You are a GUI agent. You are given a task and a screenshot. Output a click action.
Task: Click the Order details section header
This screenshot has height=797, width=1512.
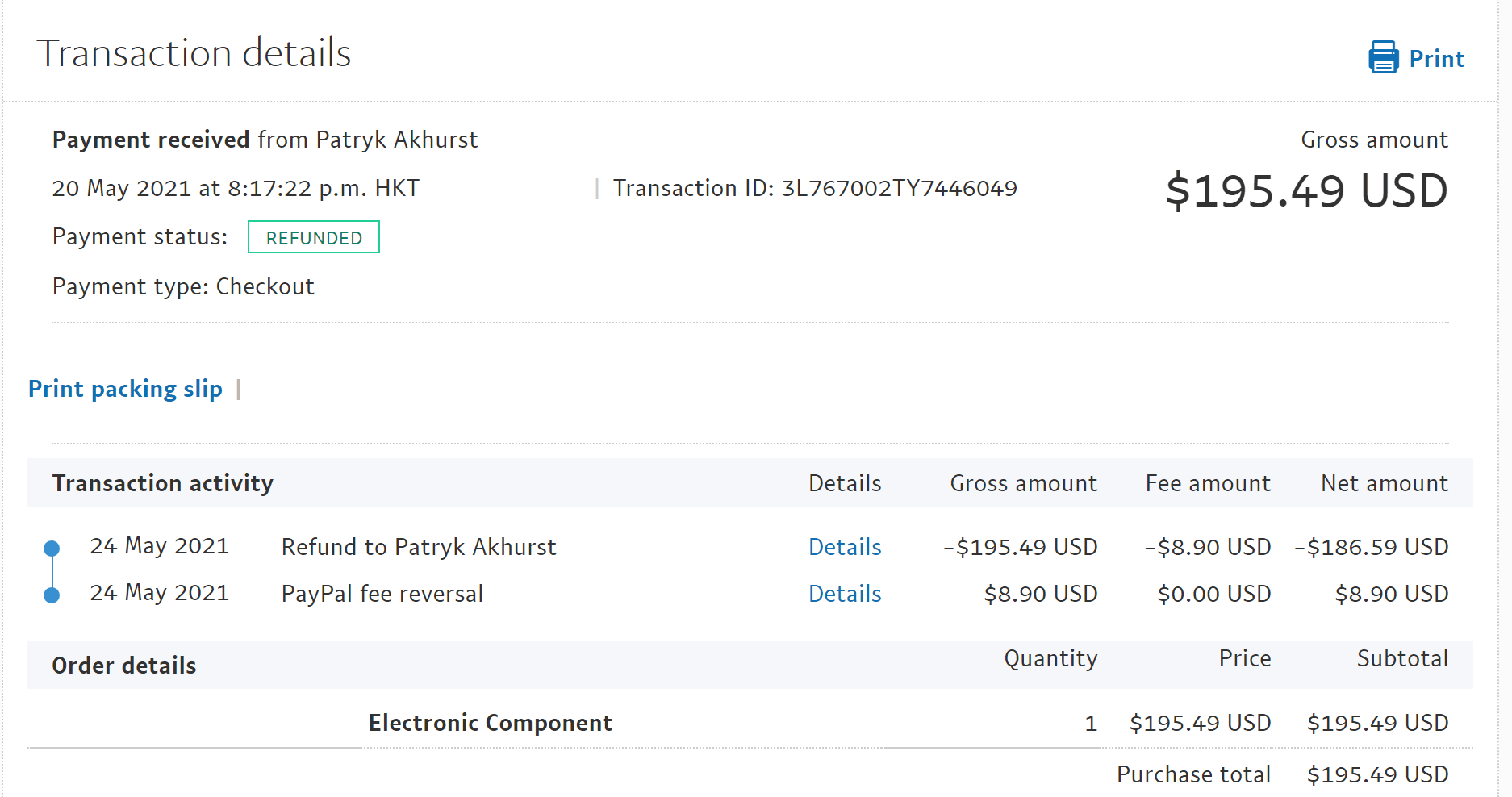tap(124, 666)
